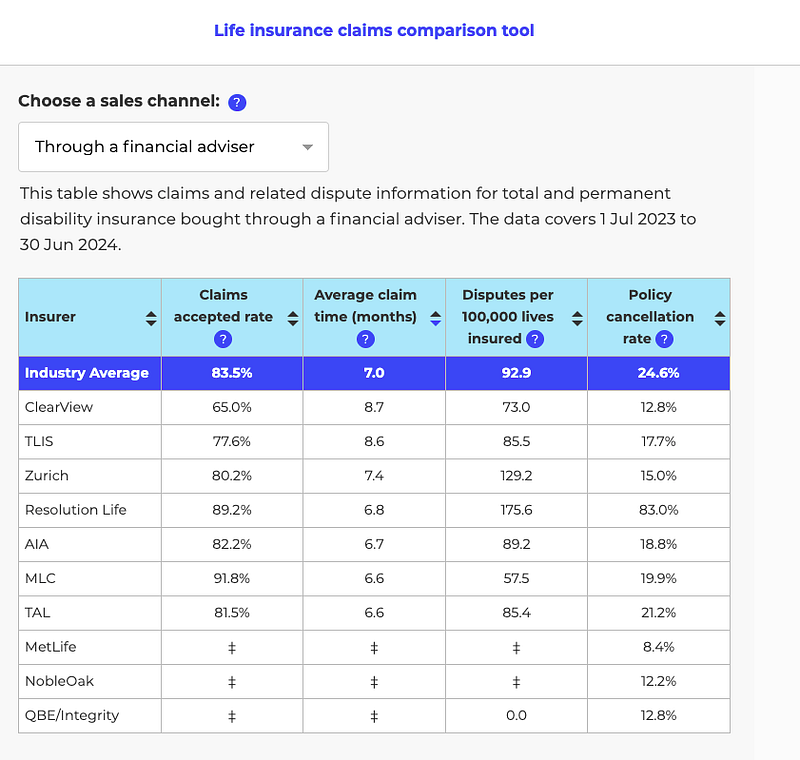Click the Life insurance claims comparison tool title
The height and width of the screenshot is (760, 800).
[374, 31]
